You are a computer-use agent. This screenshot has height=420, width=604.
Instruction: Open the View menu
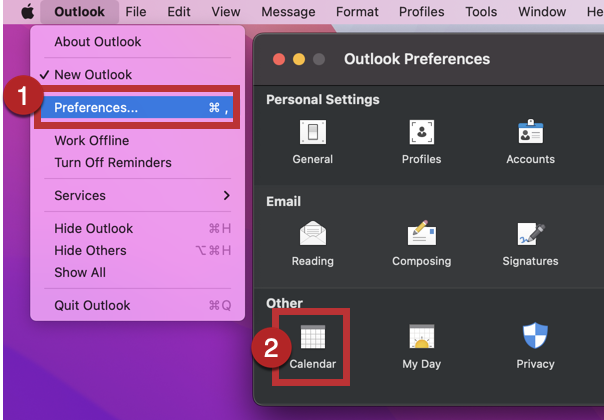coord(226,12)
